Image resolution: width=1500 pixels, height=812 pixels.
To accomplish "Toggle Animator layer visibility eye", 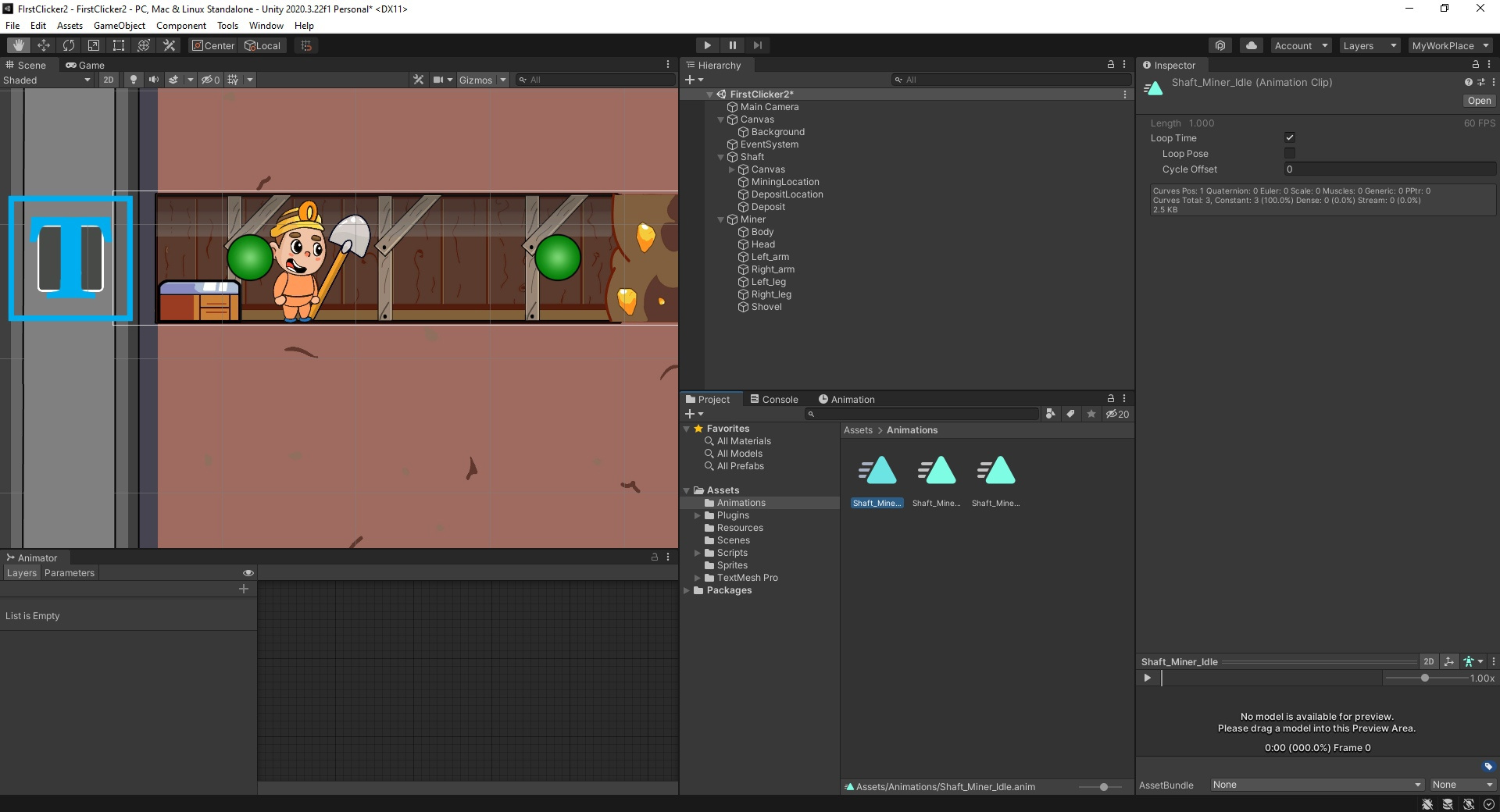I will (248, 572).
